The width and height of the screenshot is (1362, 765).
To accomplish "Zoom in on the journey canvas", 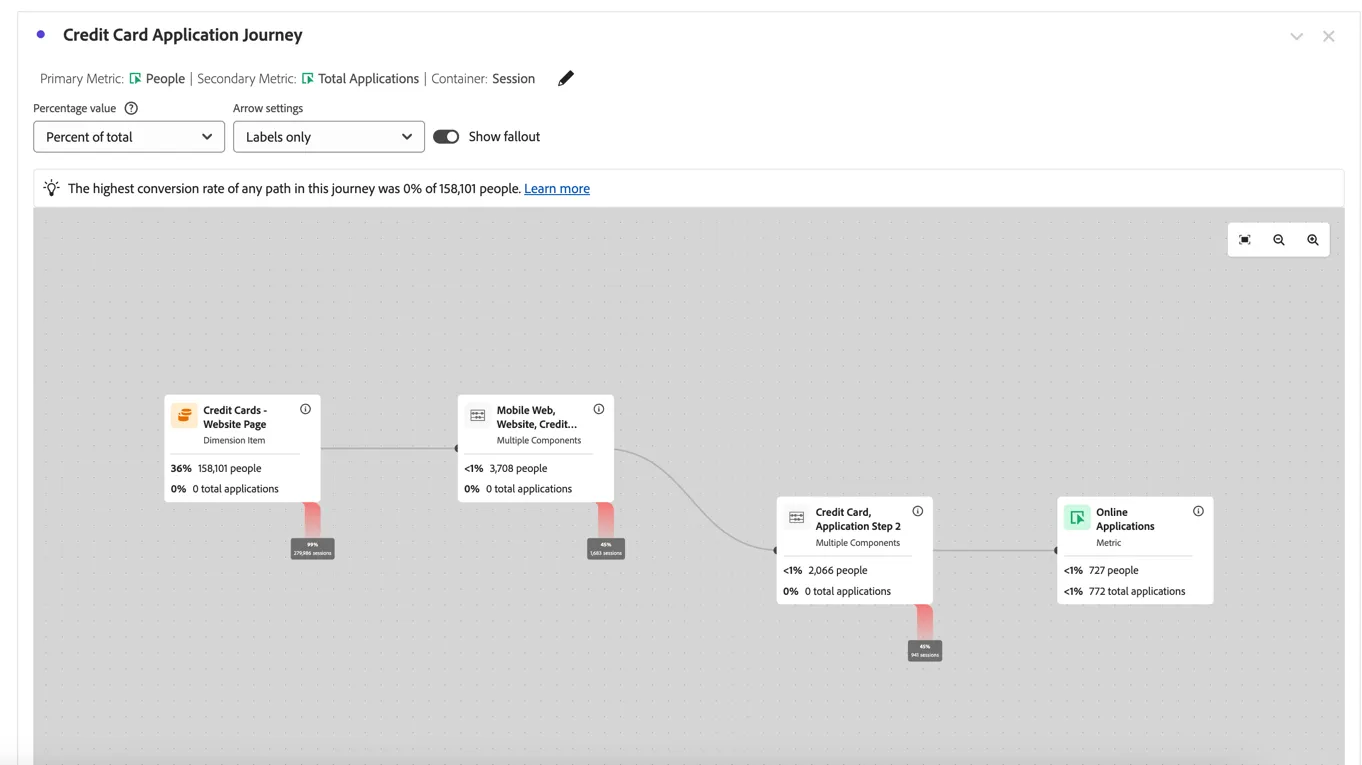I will [1313, 240].
